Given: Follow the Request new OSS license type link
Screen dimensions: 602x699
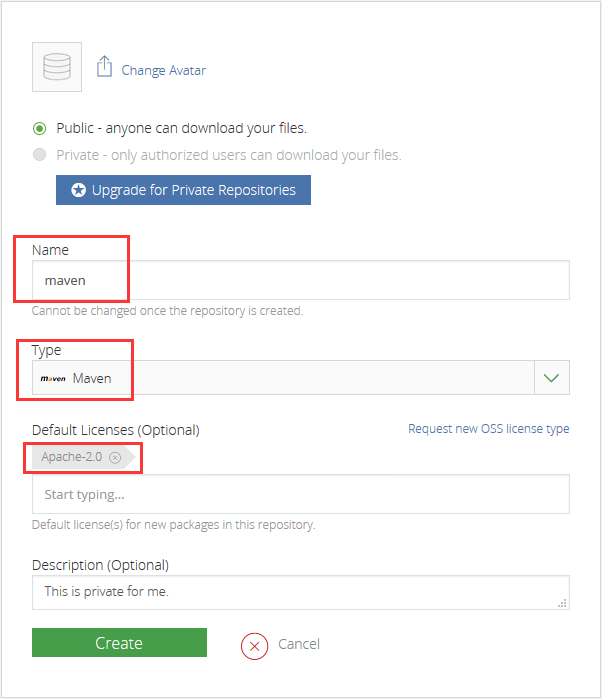Looking at the screenshot, I should pos(488,429).
